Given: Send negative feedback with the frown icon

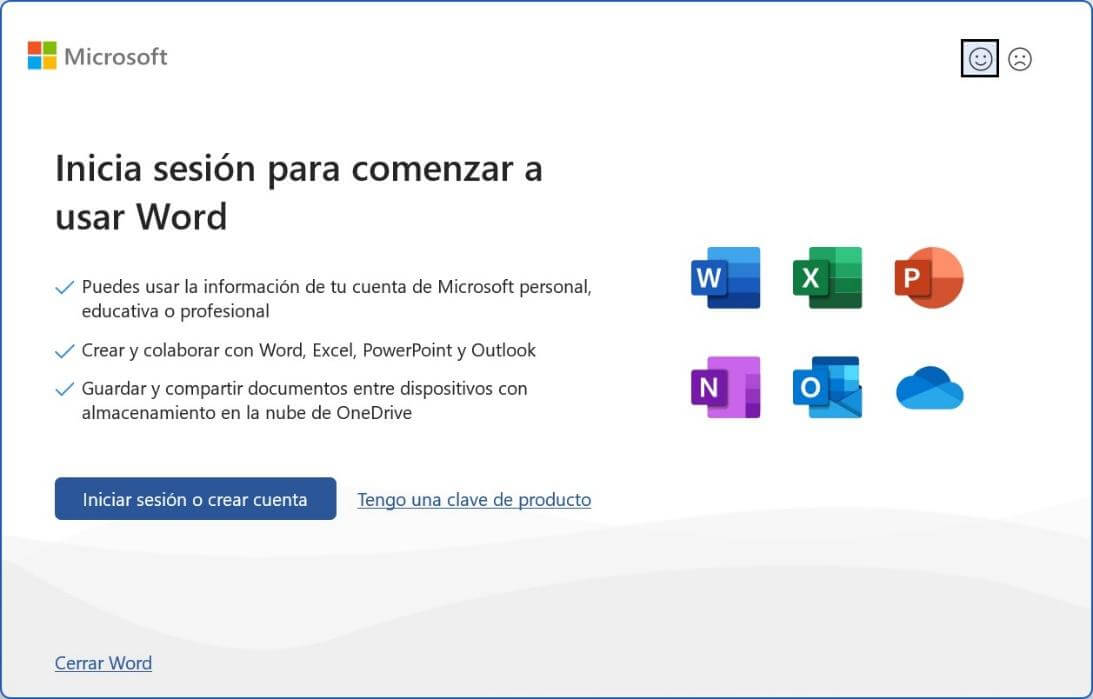Looking at the screenshot, I should tap(1020, 59).
